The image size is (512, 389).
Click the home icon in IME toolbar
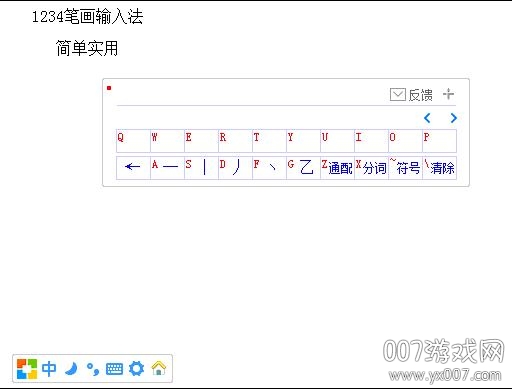[159, 368]
